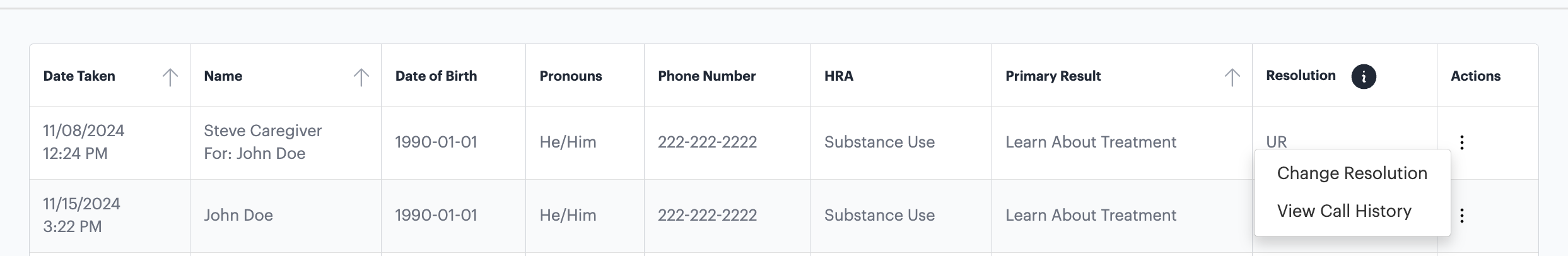Click the Date Taken column header
This screenshot has height=256, width=1568.
[x=79, y=76]
